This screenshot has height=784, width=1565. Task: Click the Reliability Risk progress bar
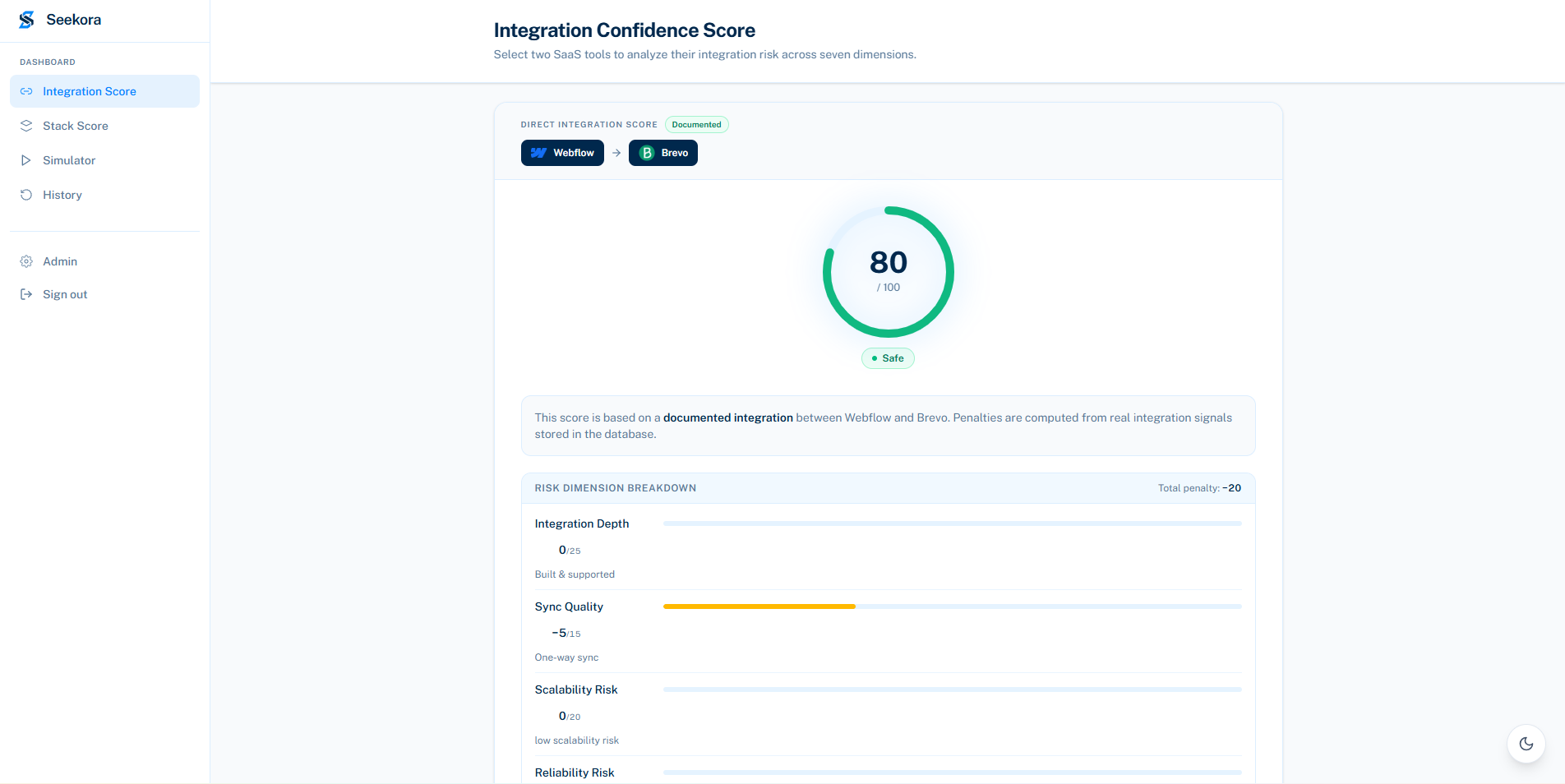pyautogui.click(x=952, y=772)
